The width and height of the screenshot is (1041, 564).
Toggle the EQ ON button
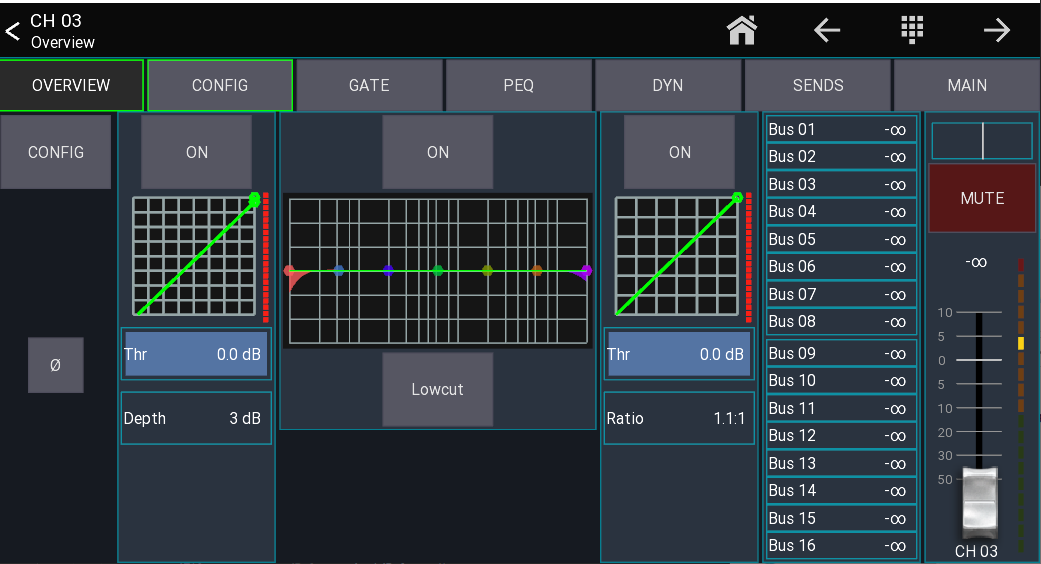coord(438,152)
